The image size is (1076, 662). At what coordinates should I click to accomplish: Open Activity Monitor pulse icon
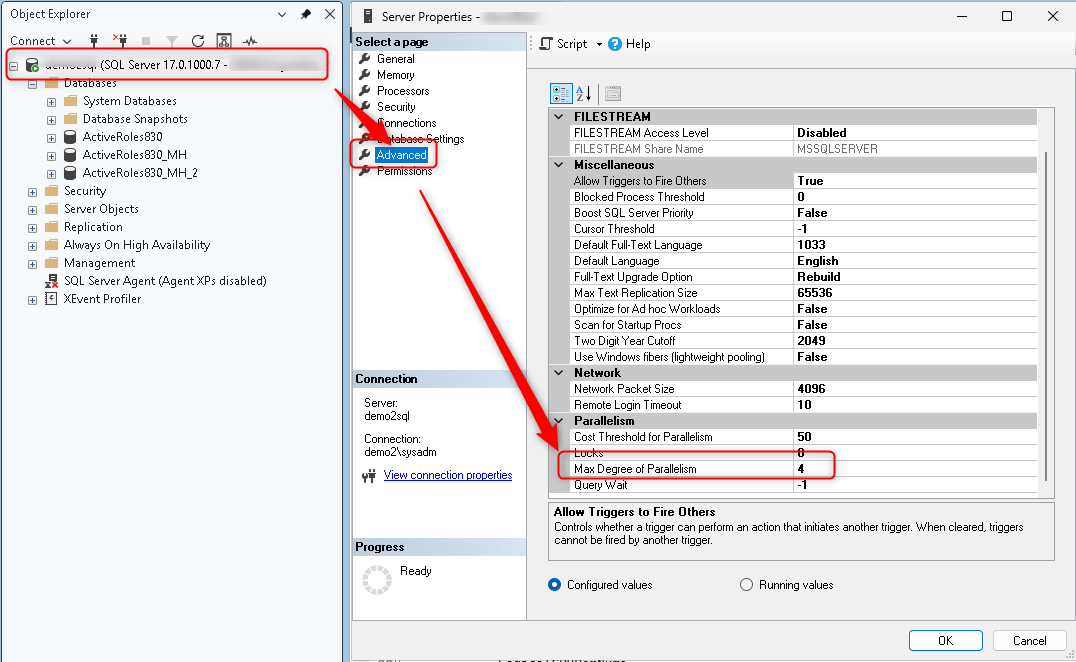(250, 41)
